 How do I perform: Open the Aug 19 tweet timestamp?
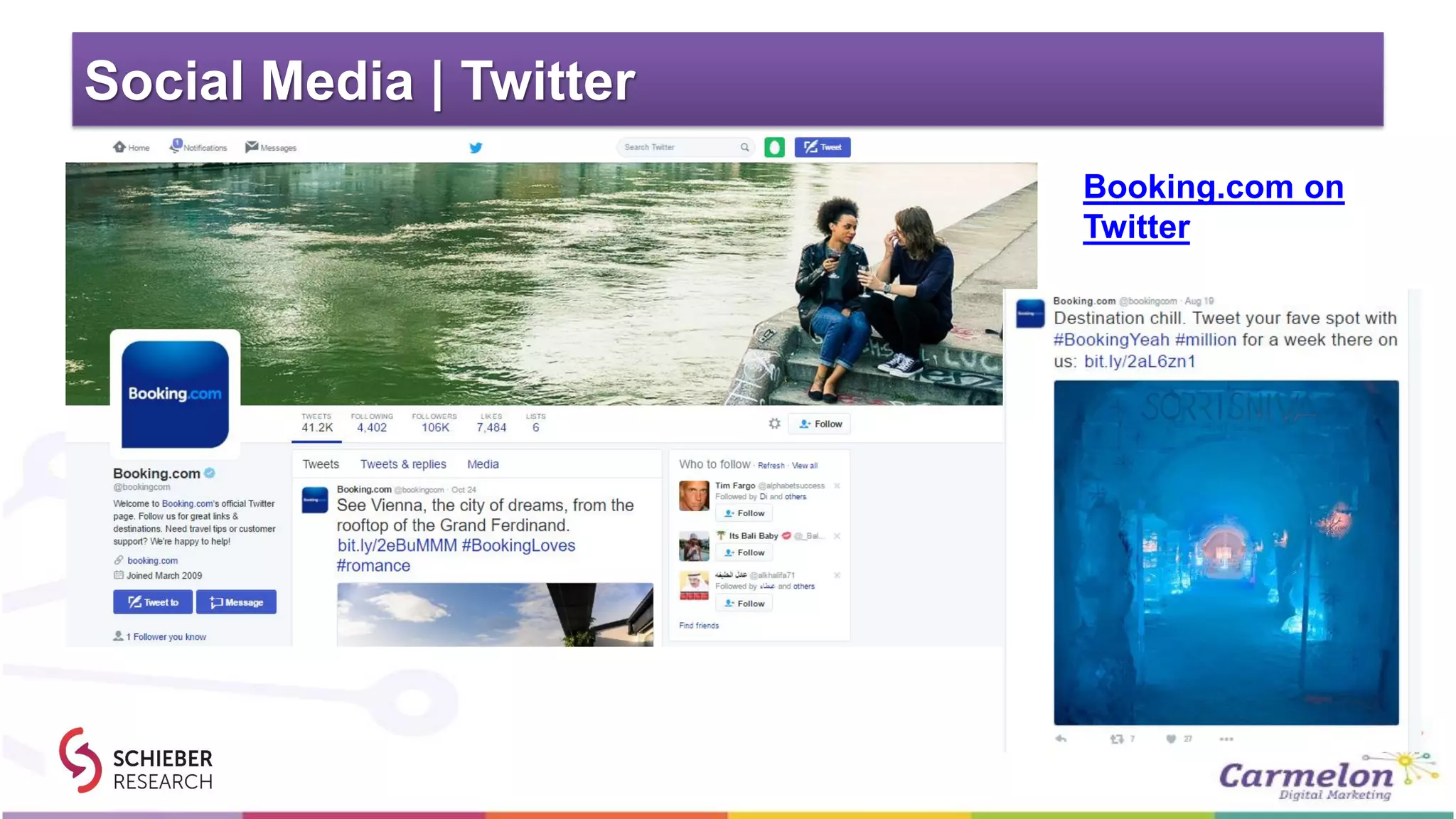click(x=1199, y=301)
